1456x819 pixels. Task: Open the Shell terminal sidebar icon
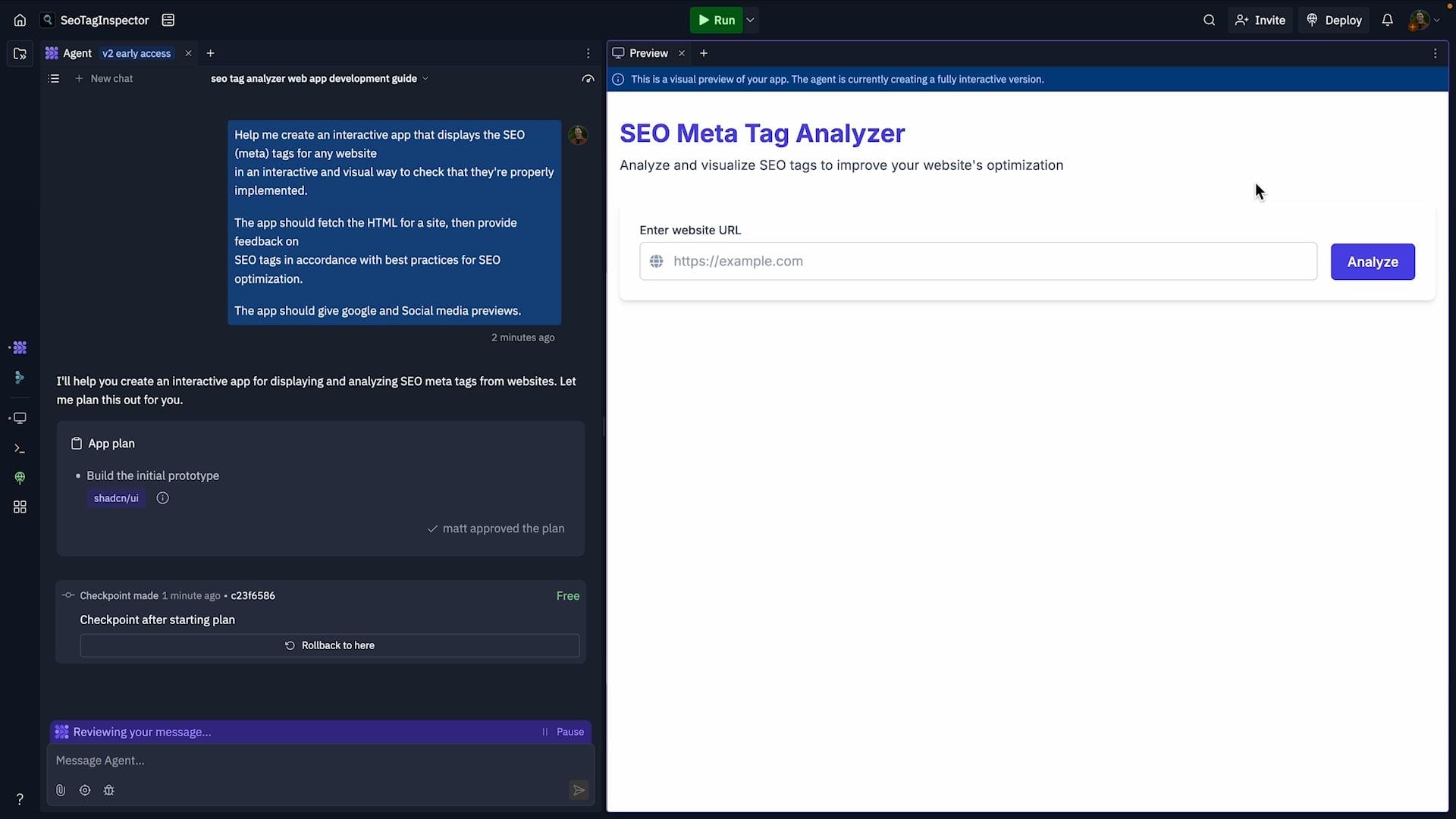(x=20, y=449)
